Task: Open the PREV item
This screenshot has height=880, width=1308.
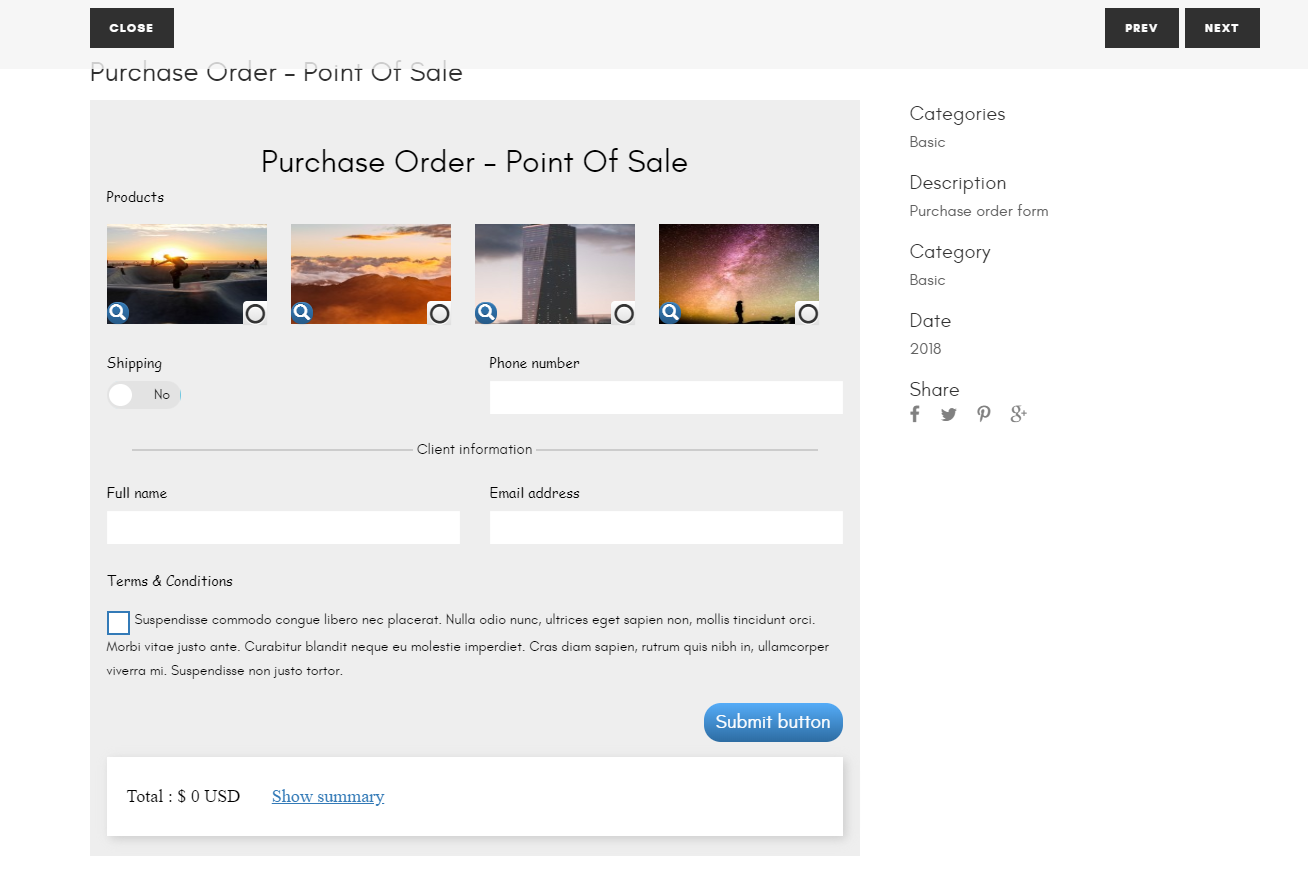Action: [x=1141, y=27]
